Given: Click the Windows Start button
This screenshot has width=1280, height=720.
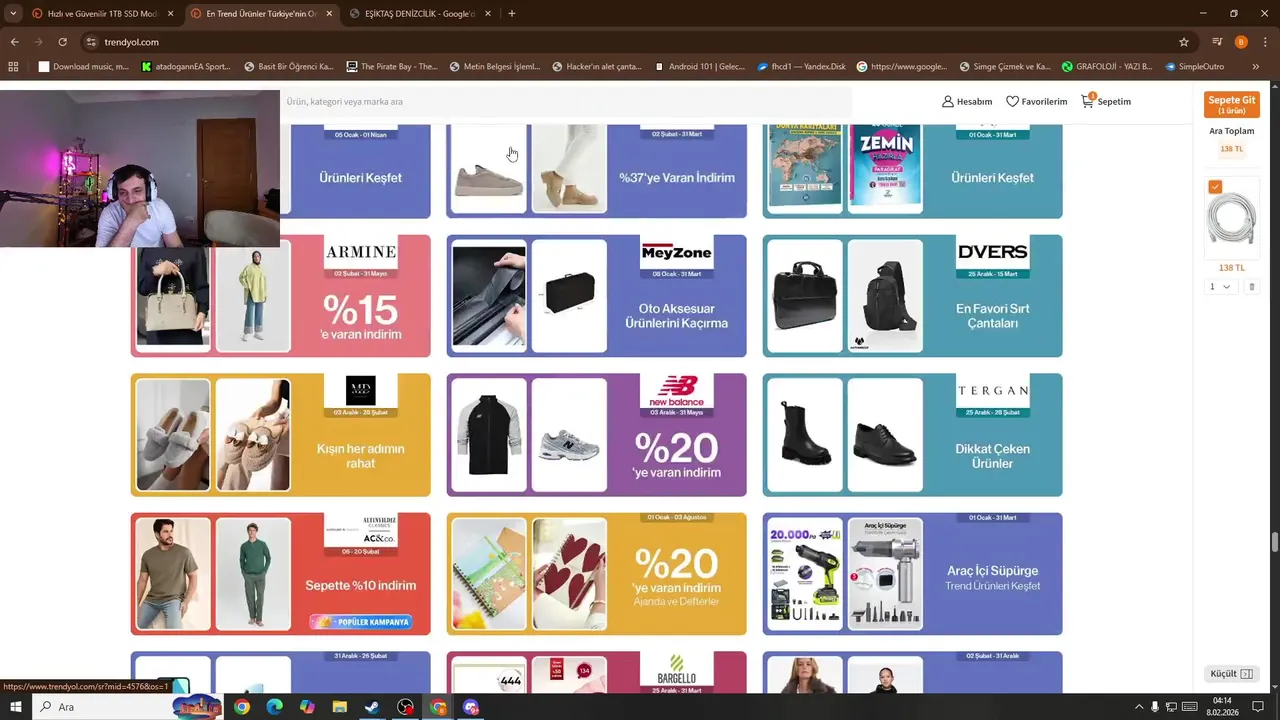Looking at the screenshot, I should (x=16, y=707).
